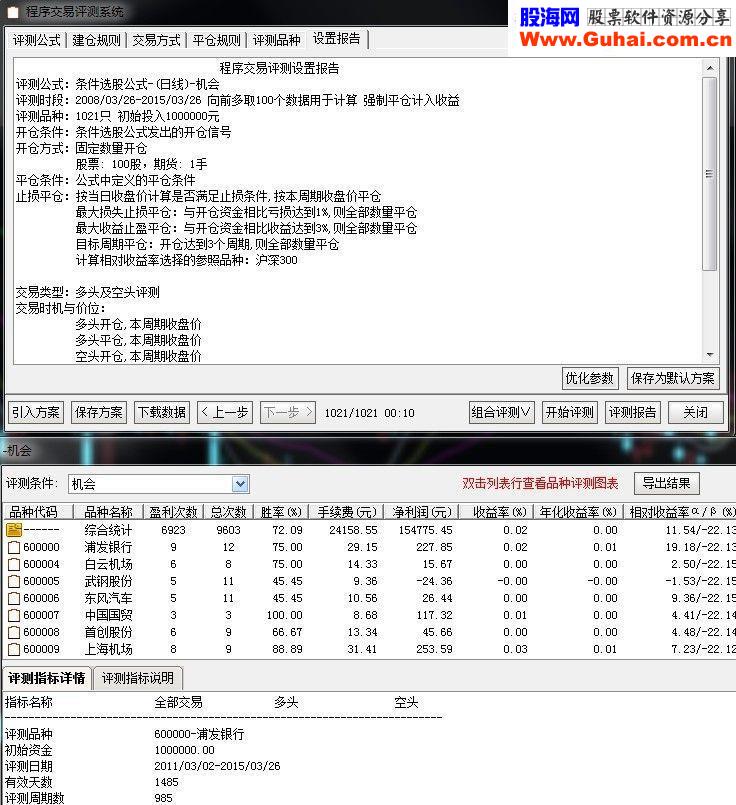The width and height of the screenshot is (736, 805).
Task: Click icon for 600007 中国国贸 row
Action: click(x=14, y=615)
